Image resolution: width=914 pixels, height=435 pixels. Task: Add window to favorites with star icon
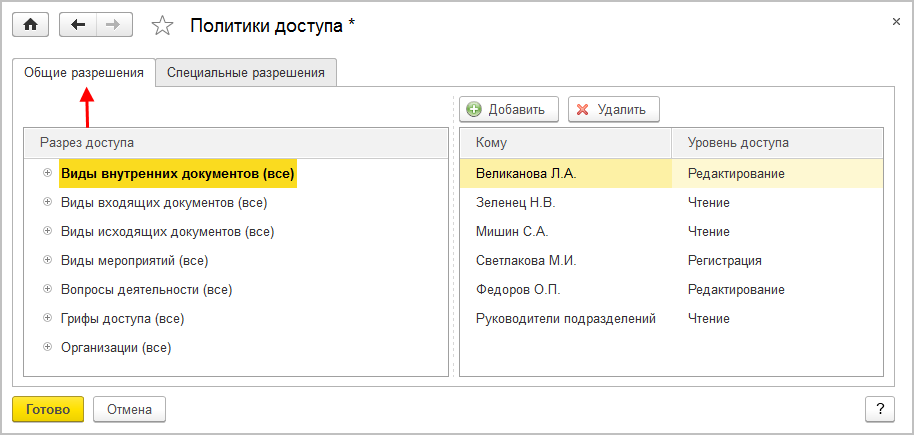point(162,26)
